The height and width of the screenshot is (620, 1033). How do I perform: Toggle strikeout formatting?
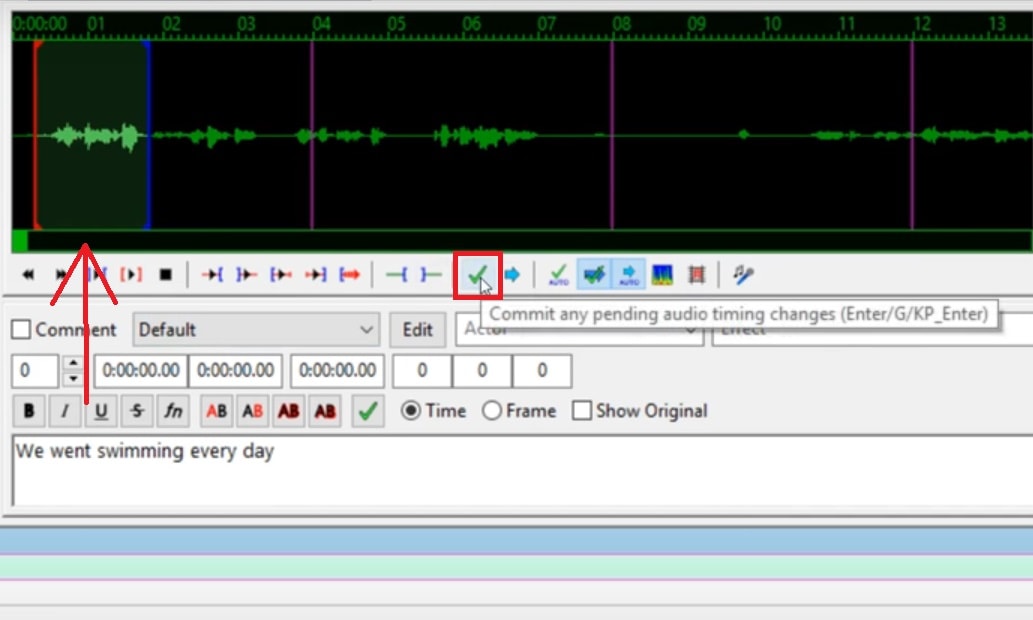pyautogui.click(x=137, y=411)
